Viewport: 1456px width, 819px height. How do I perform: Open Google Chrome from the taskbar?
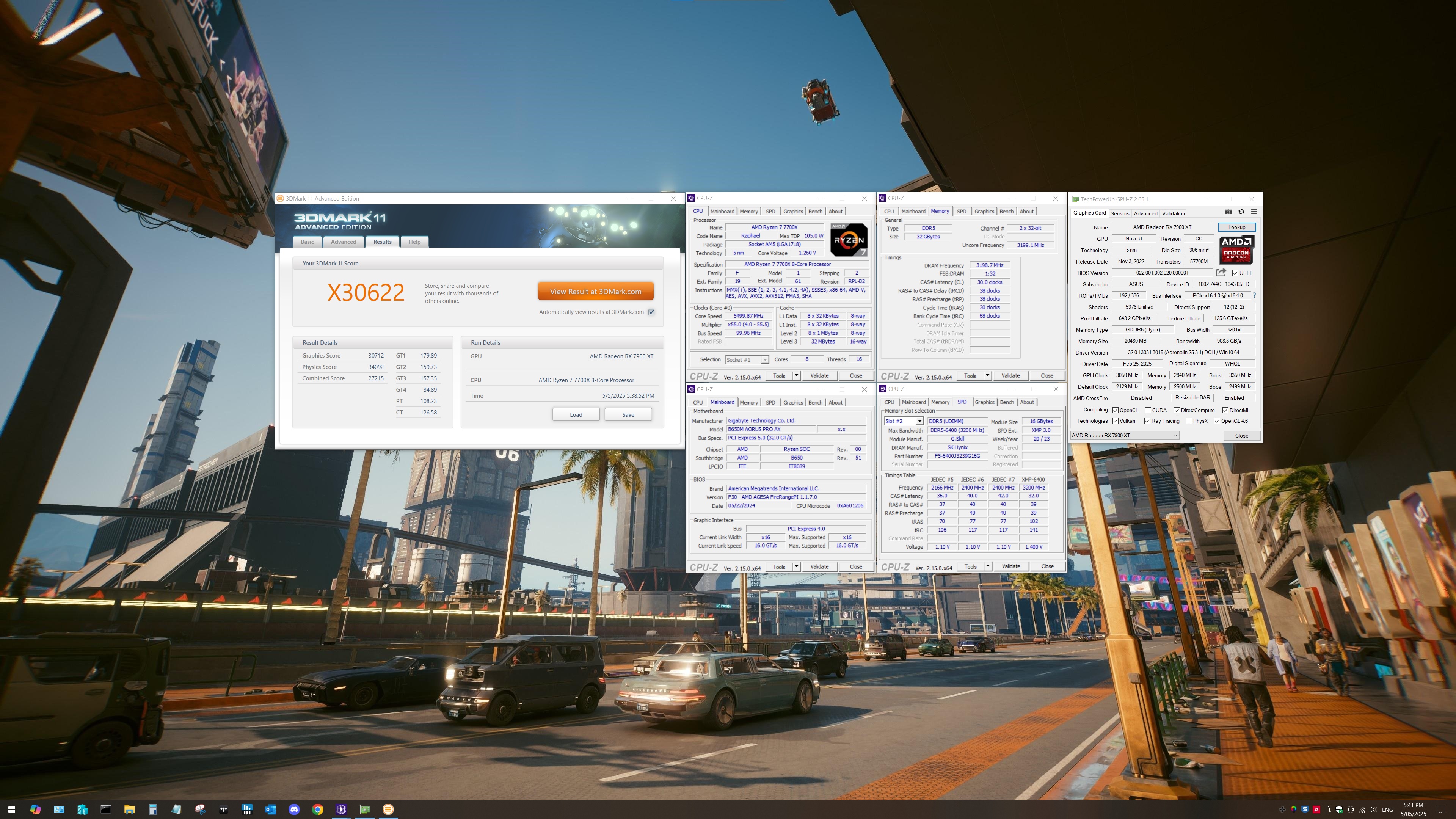(318, 810)
